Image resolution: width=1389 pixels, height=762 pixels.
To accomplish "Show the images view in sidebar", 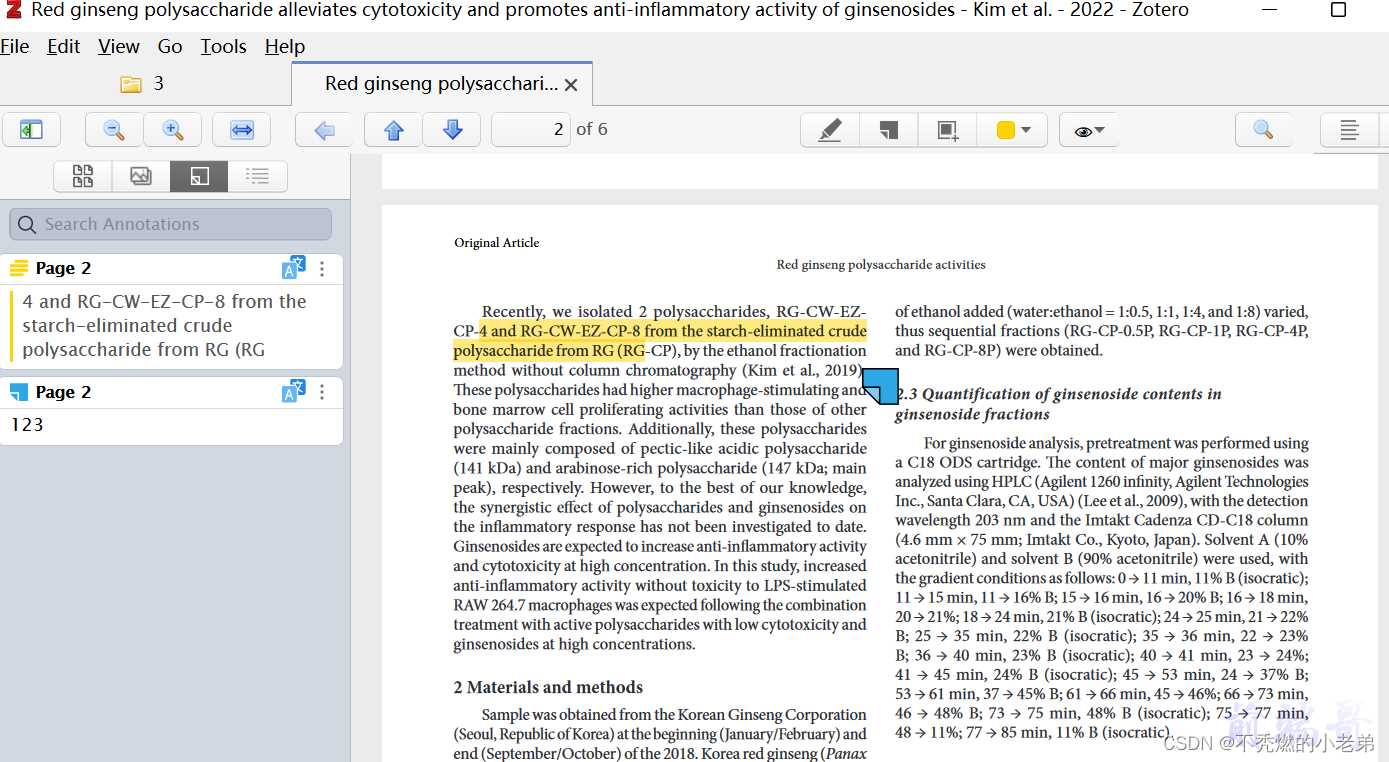I will [141, 176].
